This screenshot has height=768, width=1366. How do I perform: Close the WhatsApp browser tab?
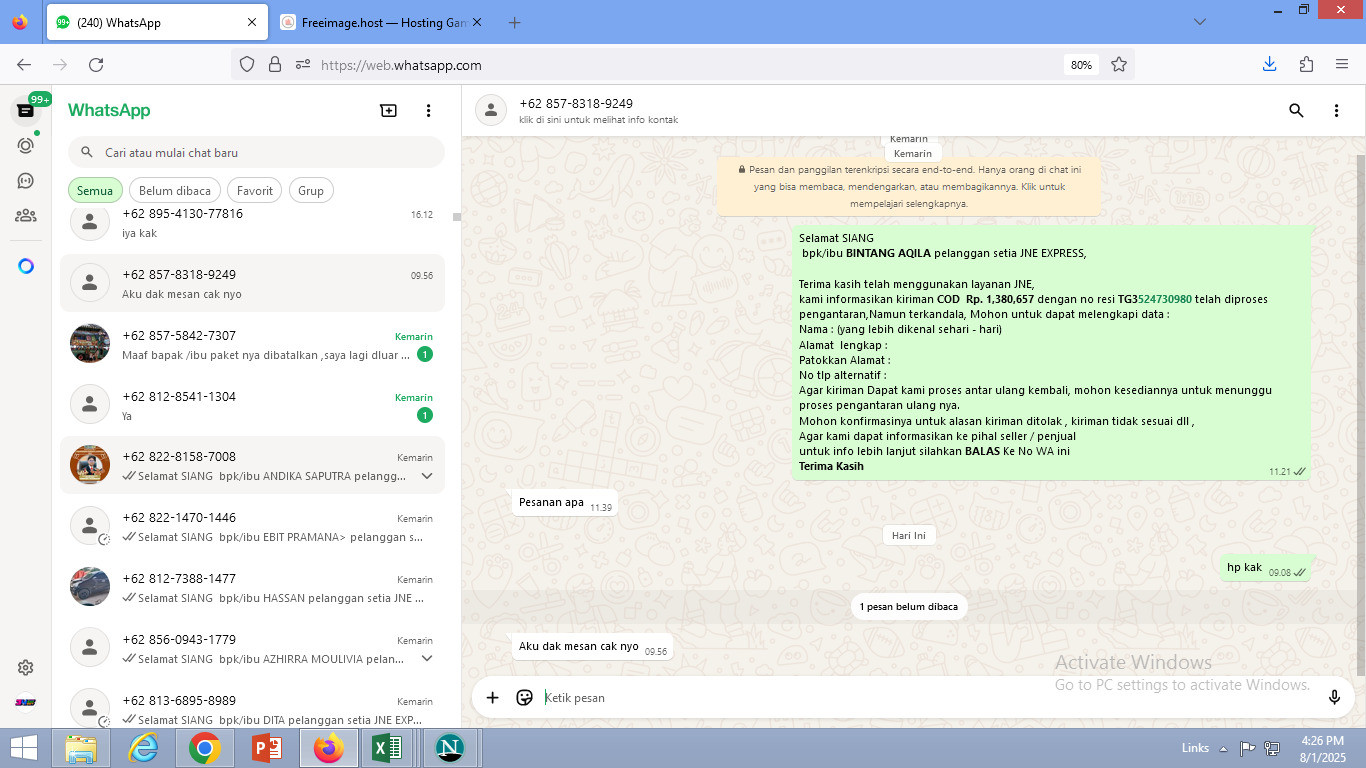(251, 22)
